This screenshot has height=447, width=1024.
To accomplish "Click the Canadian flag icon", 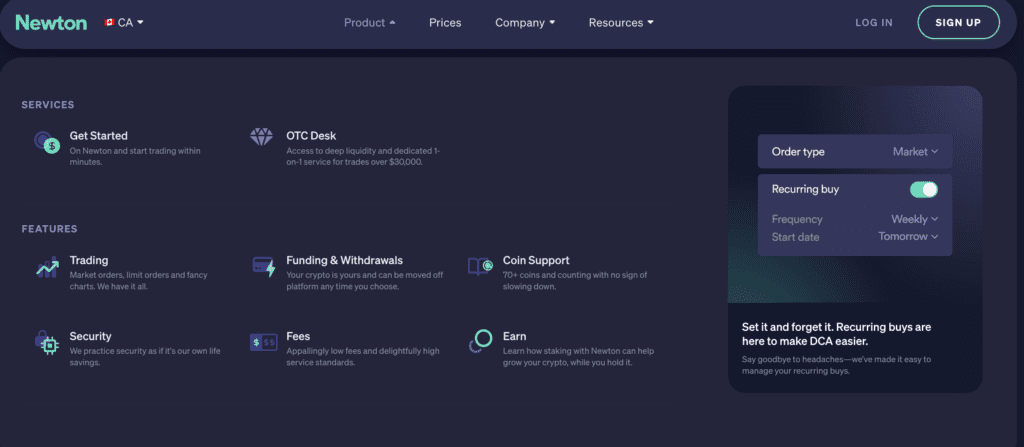I will tap(109, 22).
